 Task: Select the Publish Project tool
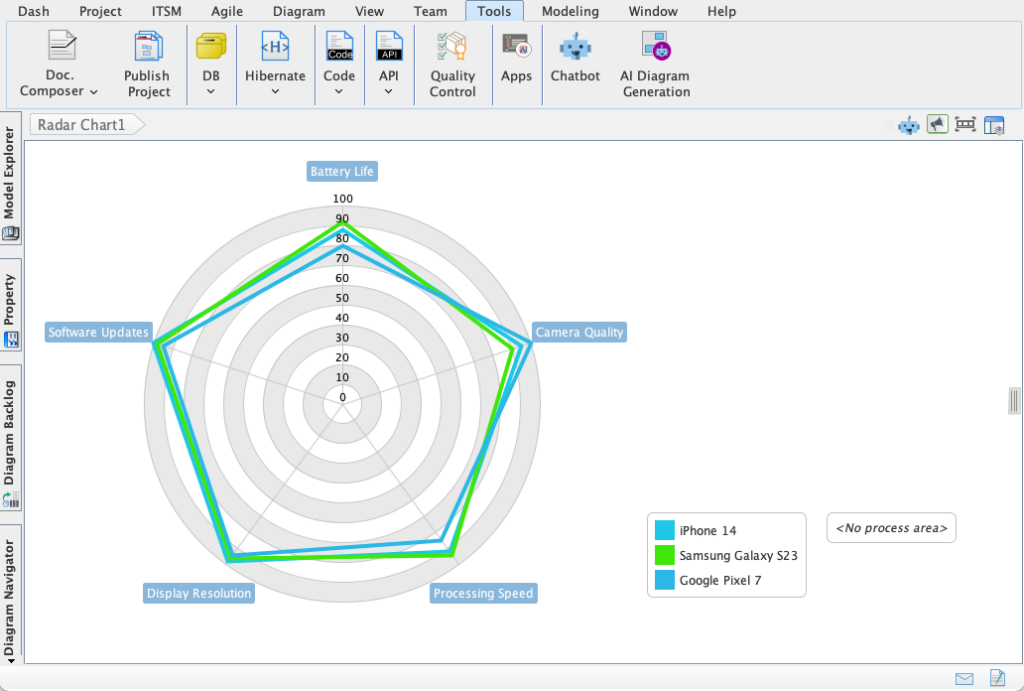point(147,62)
